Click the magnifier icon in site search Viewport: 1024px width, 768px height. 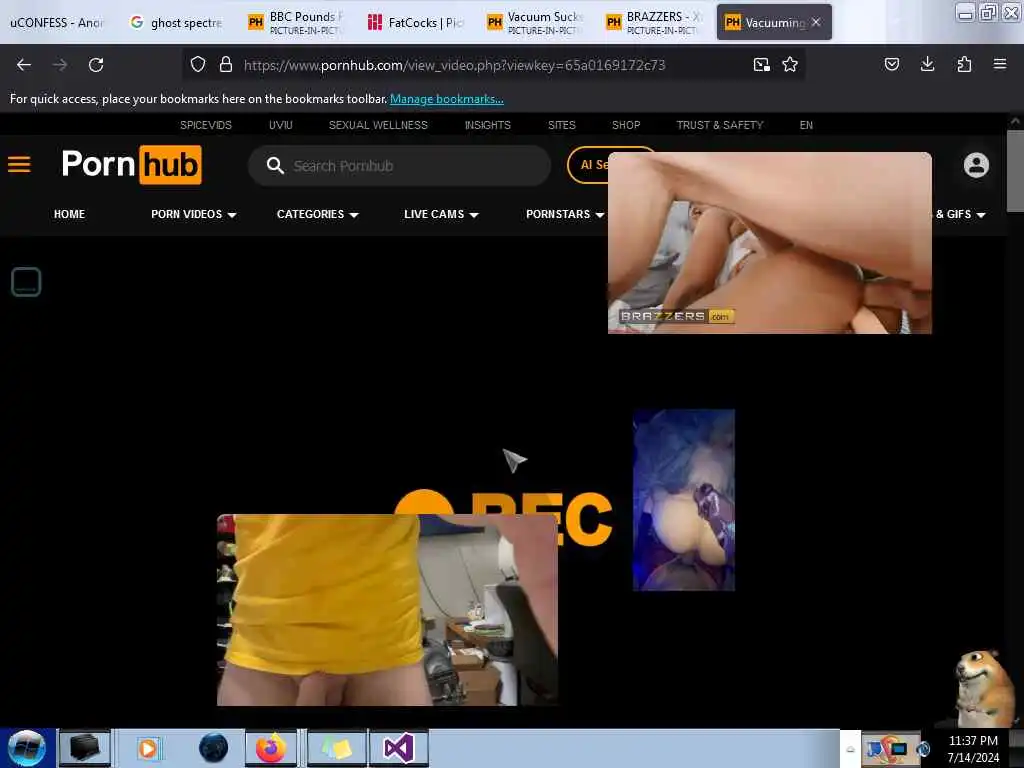(x=275, y=166)
